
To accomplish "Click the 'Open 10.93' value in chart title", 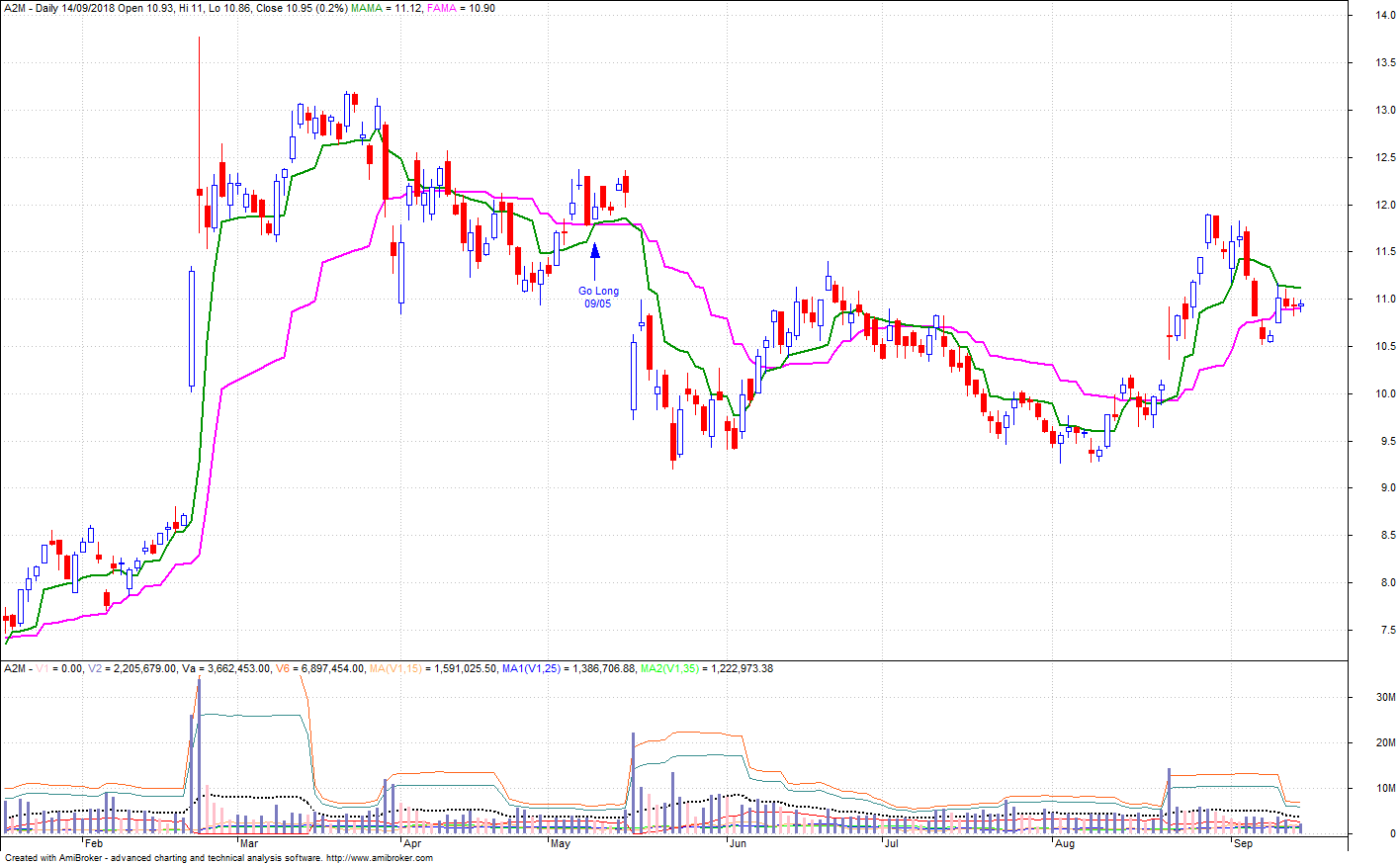I will pyautogui.click(x=146, y=8).
